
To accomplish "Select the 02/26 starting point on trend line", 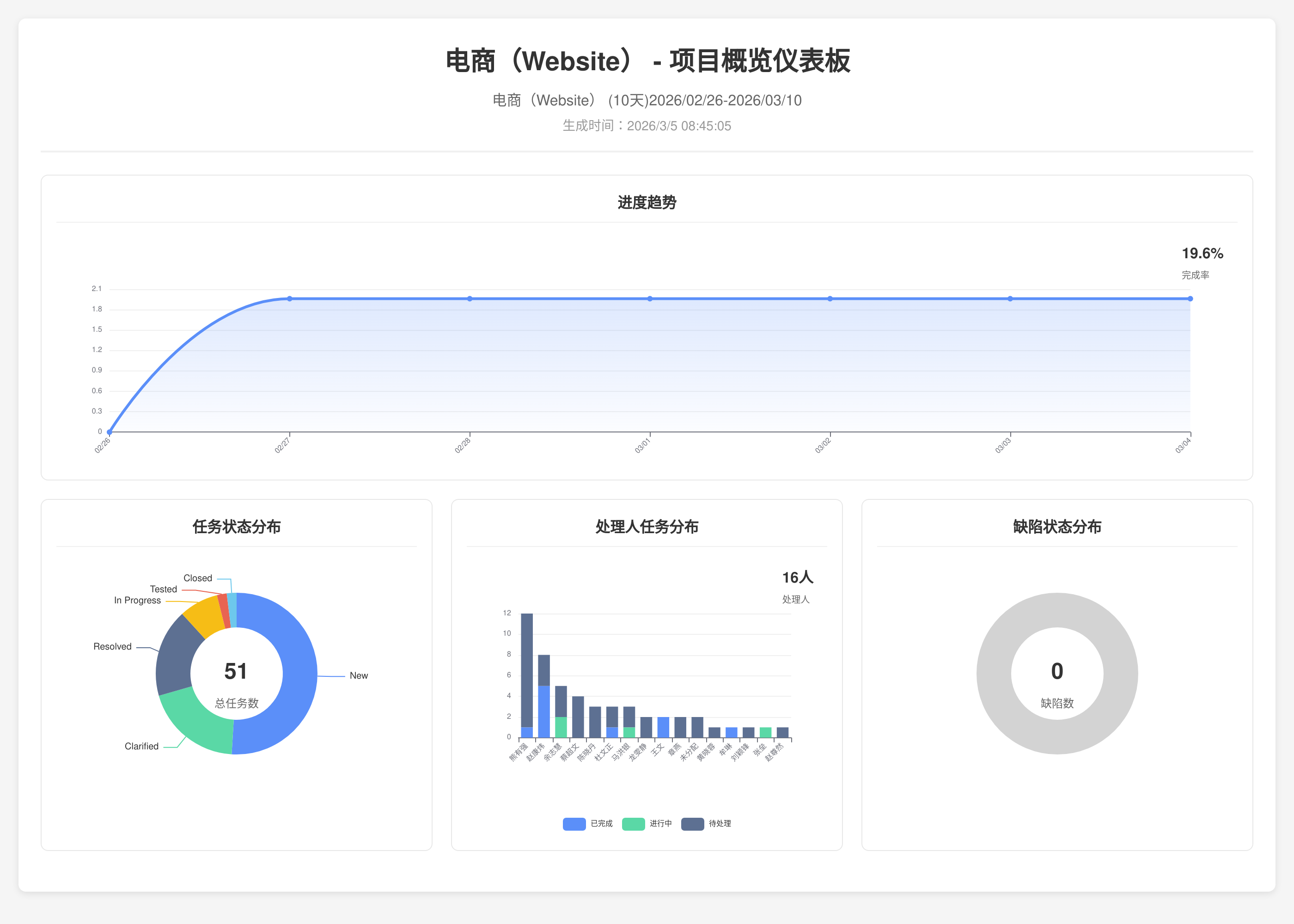I will pos(109,432).
